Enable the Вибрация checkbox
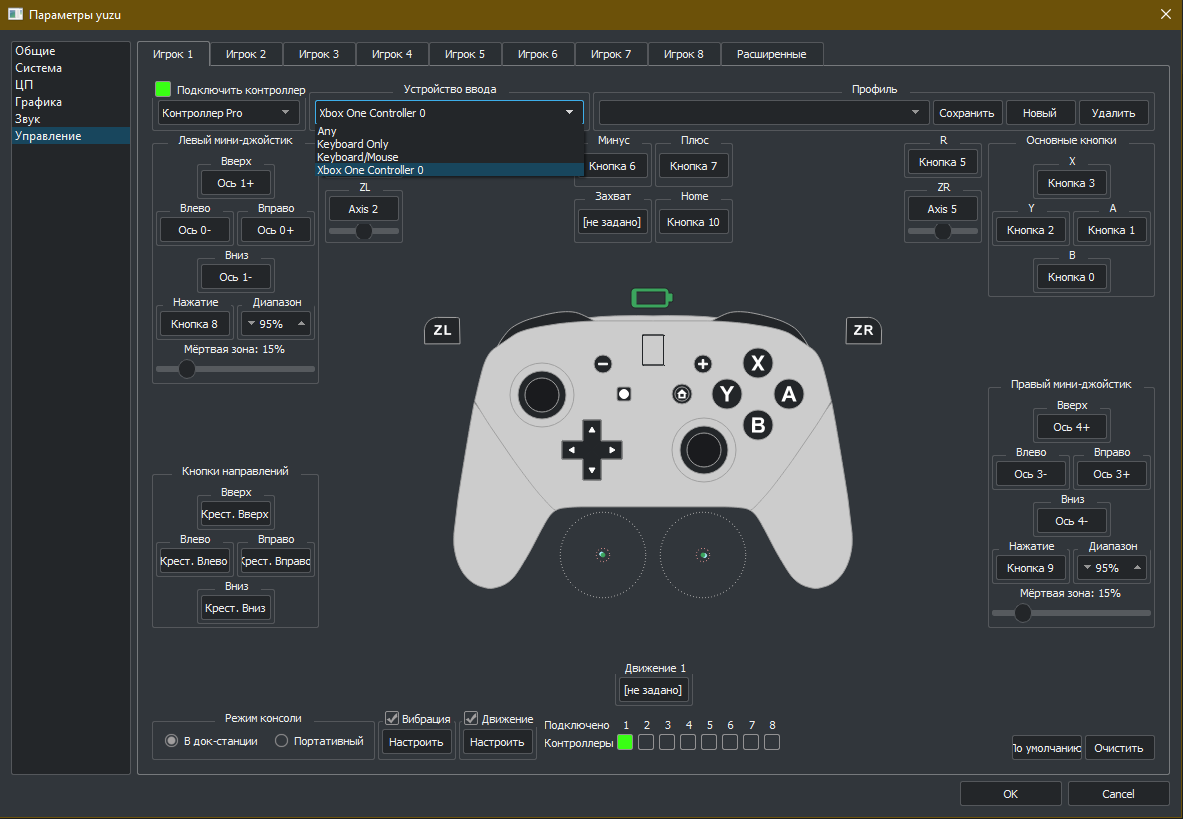Image resolution: width=1183 pixels, height=819 pixels. [x=392, y=718]
